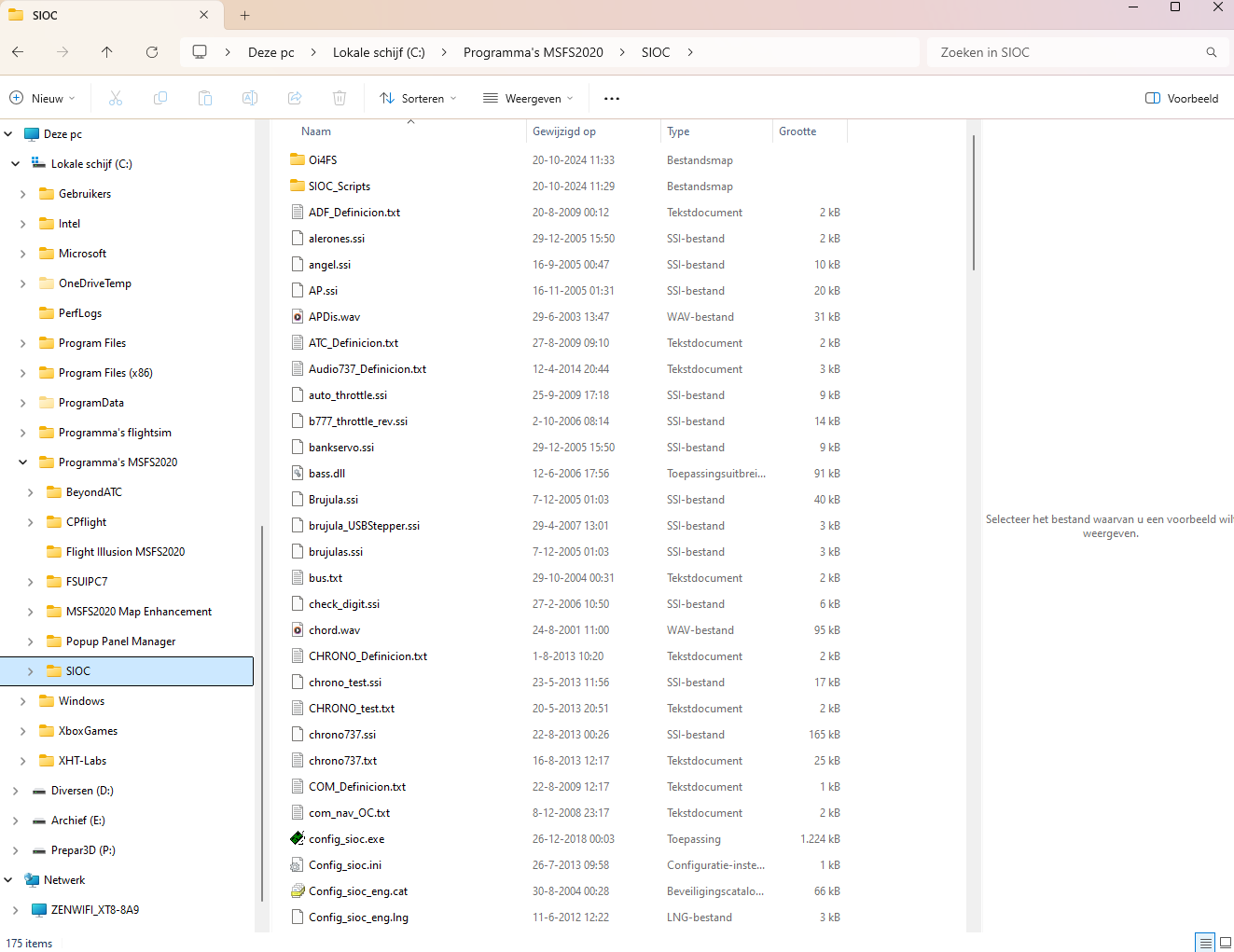Refresh the folder with the reload icon
1234x952 pixels.
[x=151, y=52]
